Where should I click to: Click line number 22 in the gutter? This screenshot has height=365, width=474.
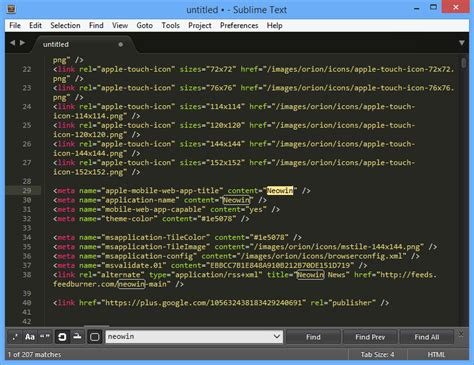pyautogui.click(x=27, y=69)
